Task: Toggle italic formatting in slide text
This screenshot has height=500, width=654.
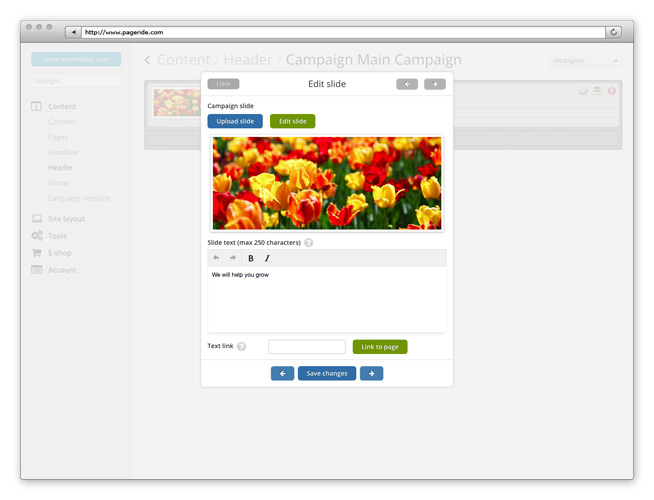Action: pyautogui.click(x=267, y=258)
